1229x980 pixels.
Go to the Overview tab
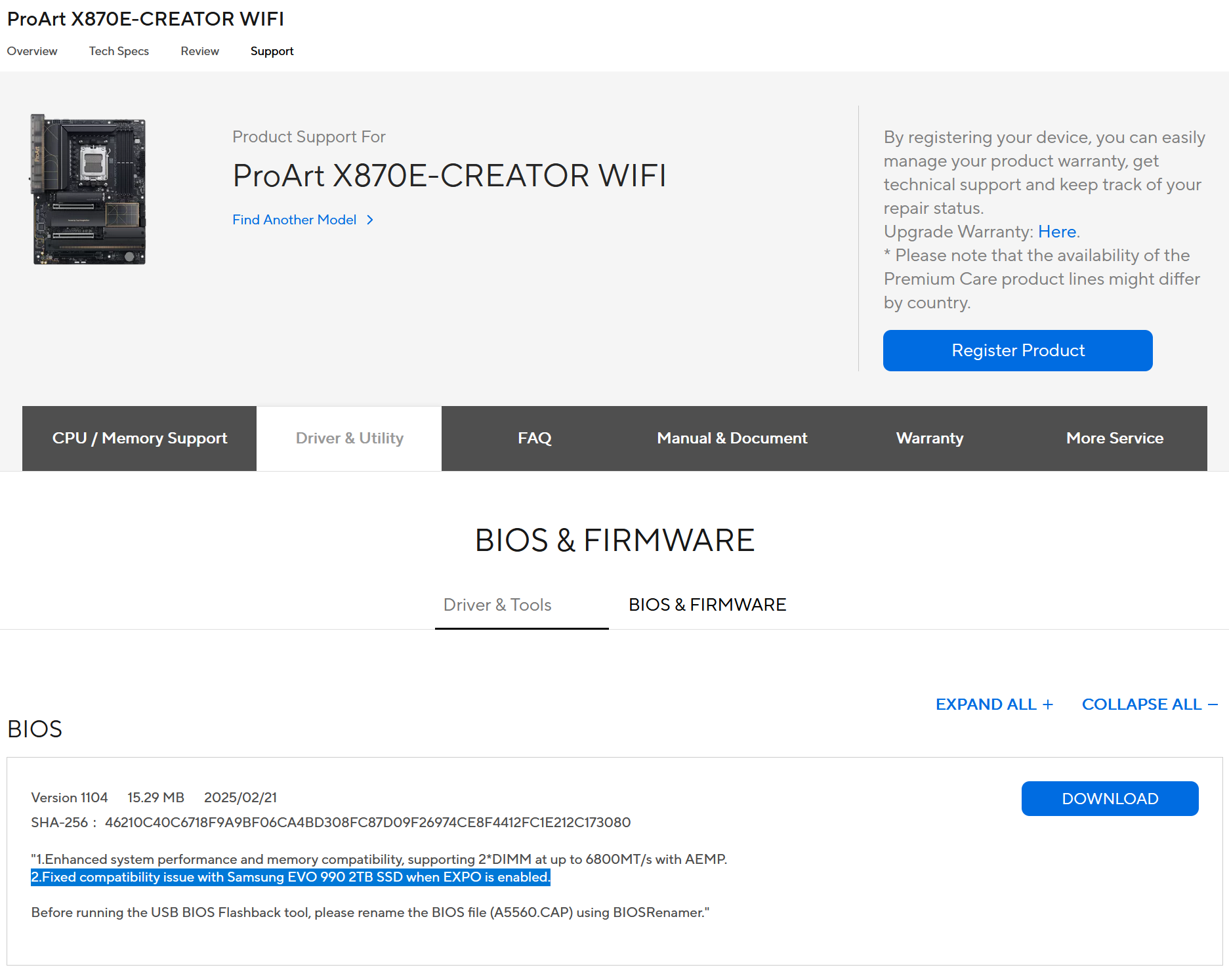(x=32, y=51)
